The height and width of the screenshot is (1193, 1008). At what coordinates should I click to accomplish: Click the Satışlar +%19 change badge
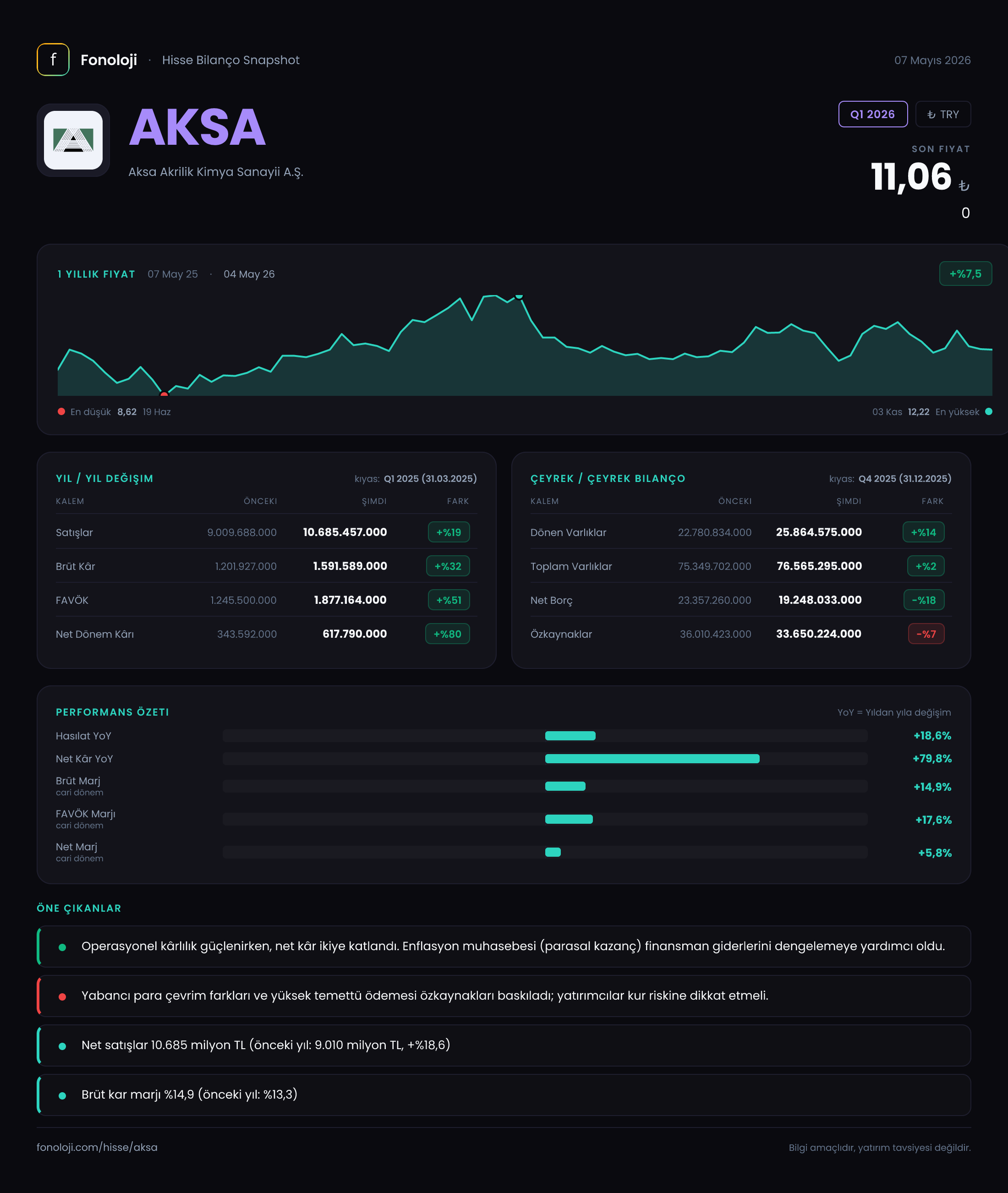[449, 532]
